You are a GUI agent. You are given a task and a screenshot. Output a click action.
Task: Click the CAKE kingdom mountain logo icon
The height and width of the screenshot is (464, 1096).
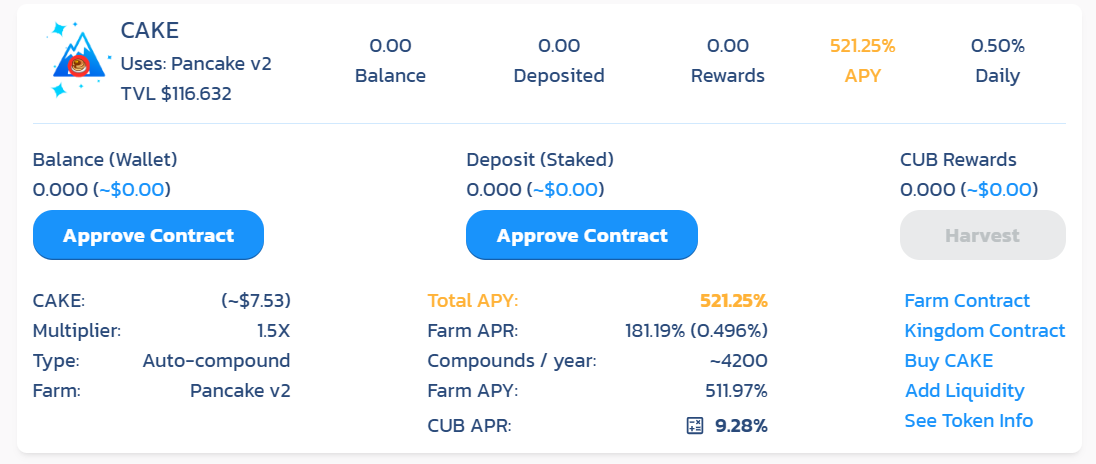(x=78, y=60)
